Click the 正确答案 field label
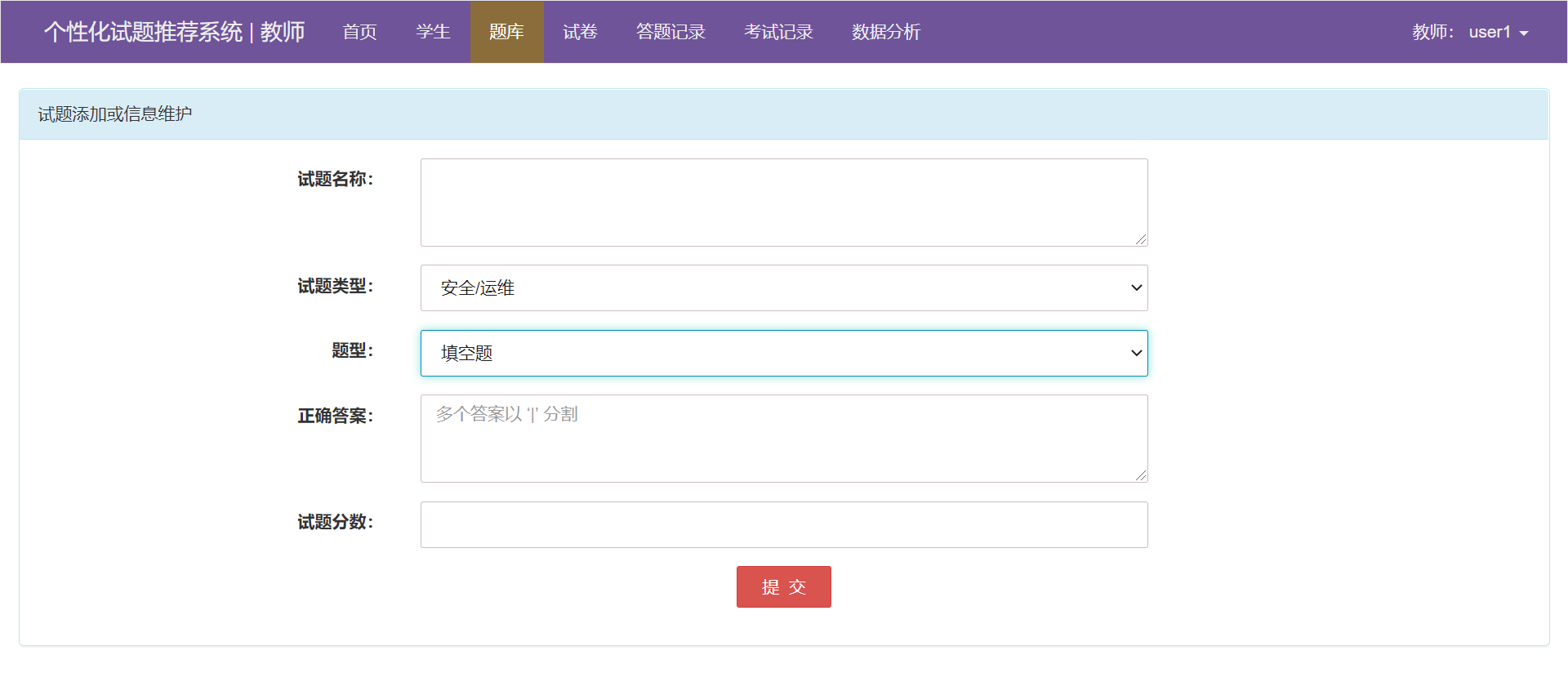The image size is (1568, 673). (x=336, y=416)
